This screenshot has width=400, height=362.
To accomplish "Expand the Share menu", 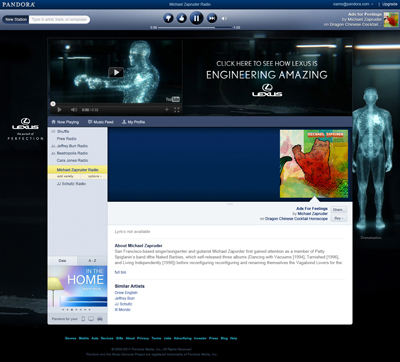I will point(339,210).
